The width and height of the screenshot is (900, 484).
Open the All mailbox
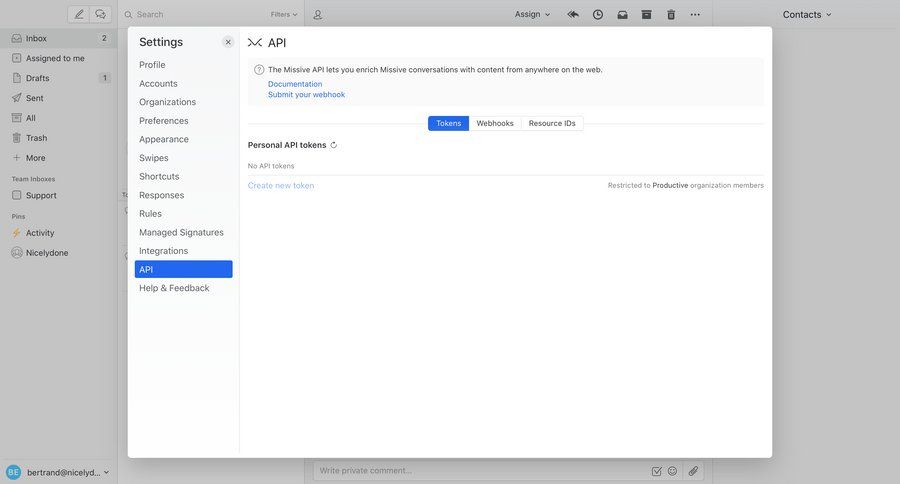tap(59, 118)
